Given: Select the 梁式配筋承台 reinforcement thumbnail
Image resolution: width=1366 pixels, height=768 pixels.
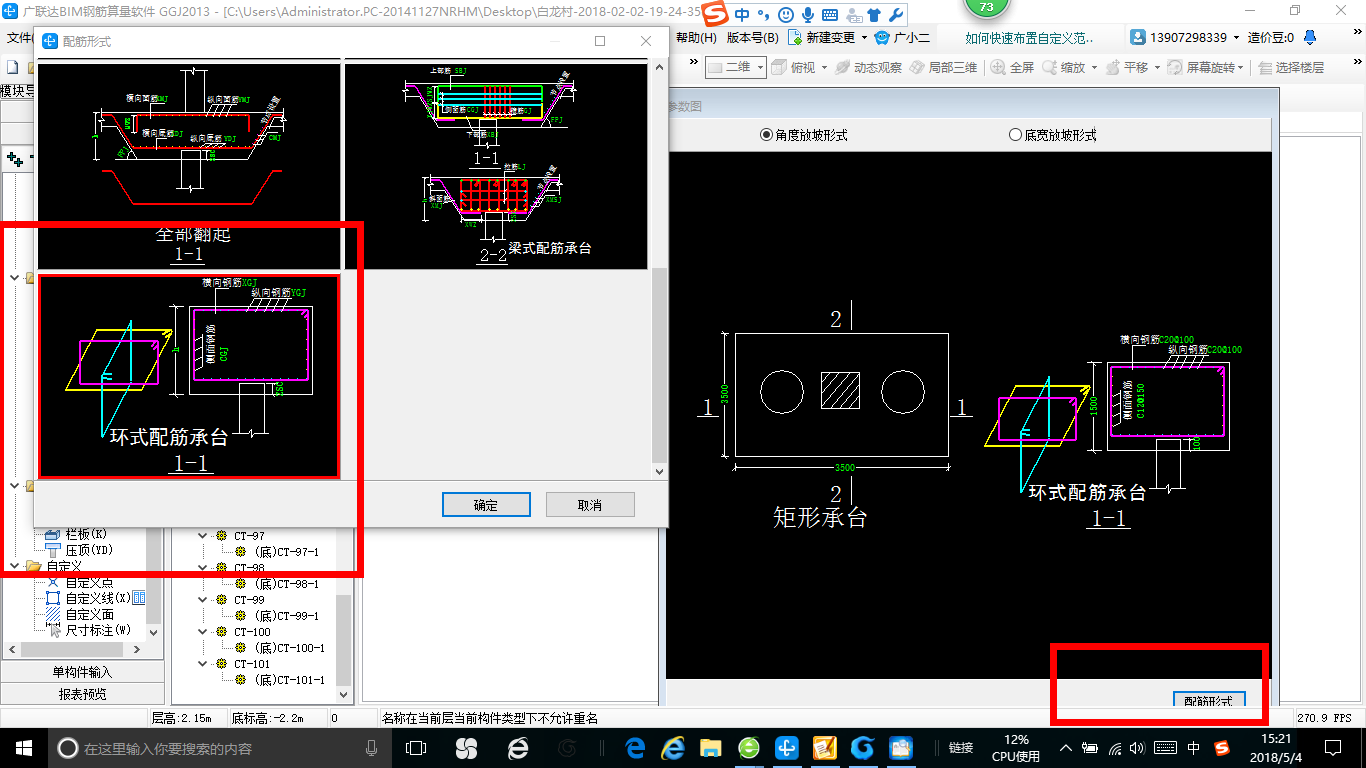Looking at the screenshot, I should coord(496,165).
